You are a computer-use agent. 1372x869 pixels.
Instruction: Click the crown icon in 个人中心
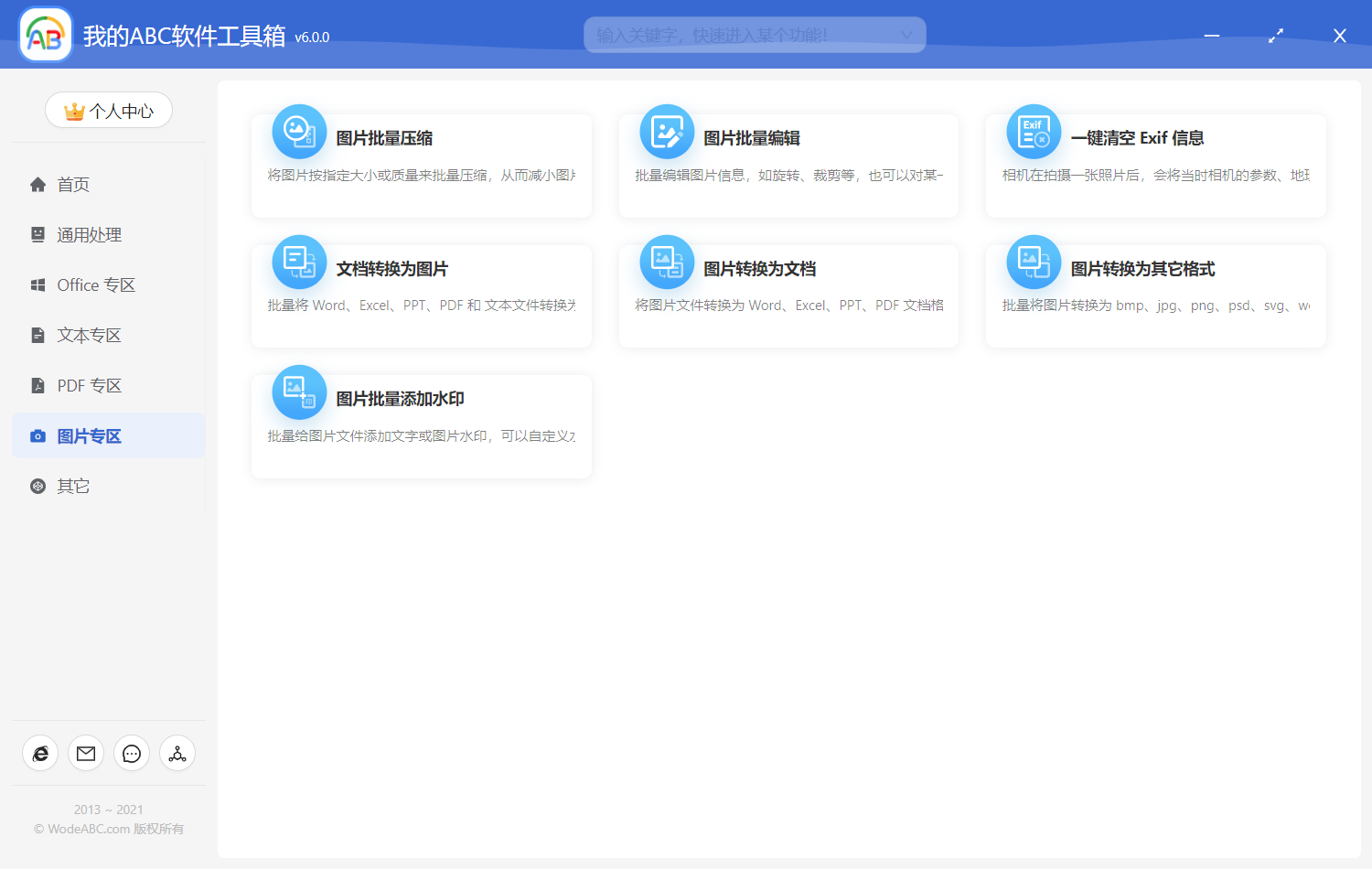(74, 112)
